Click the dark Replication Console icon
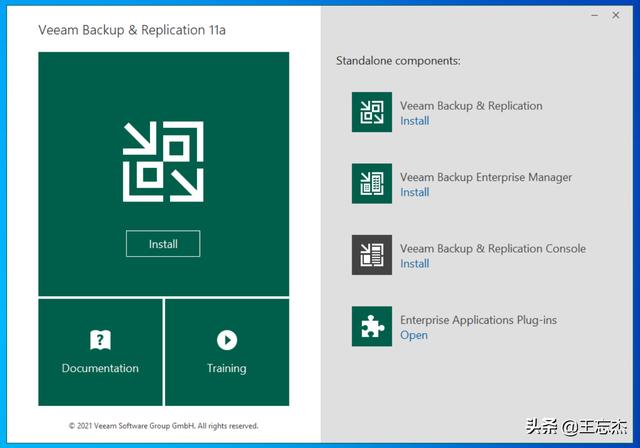 [372, 255]
